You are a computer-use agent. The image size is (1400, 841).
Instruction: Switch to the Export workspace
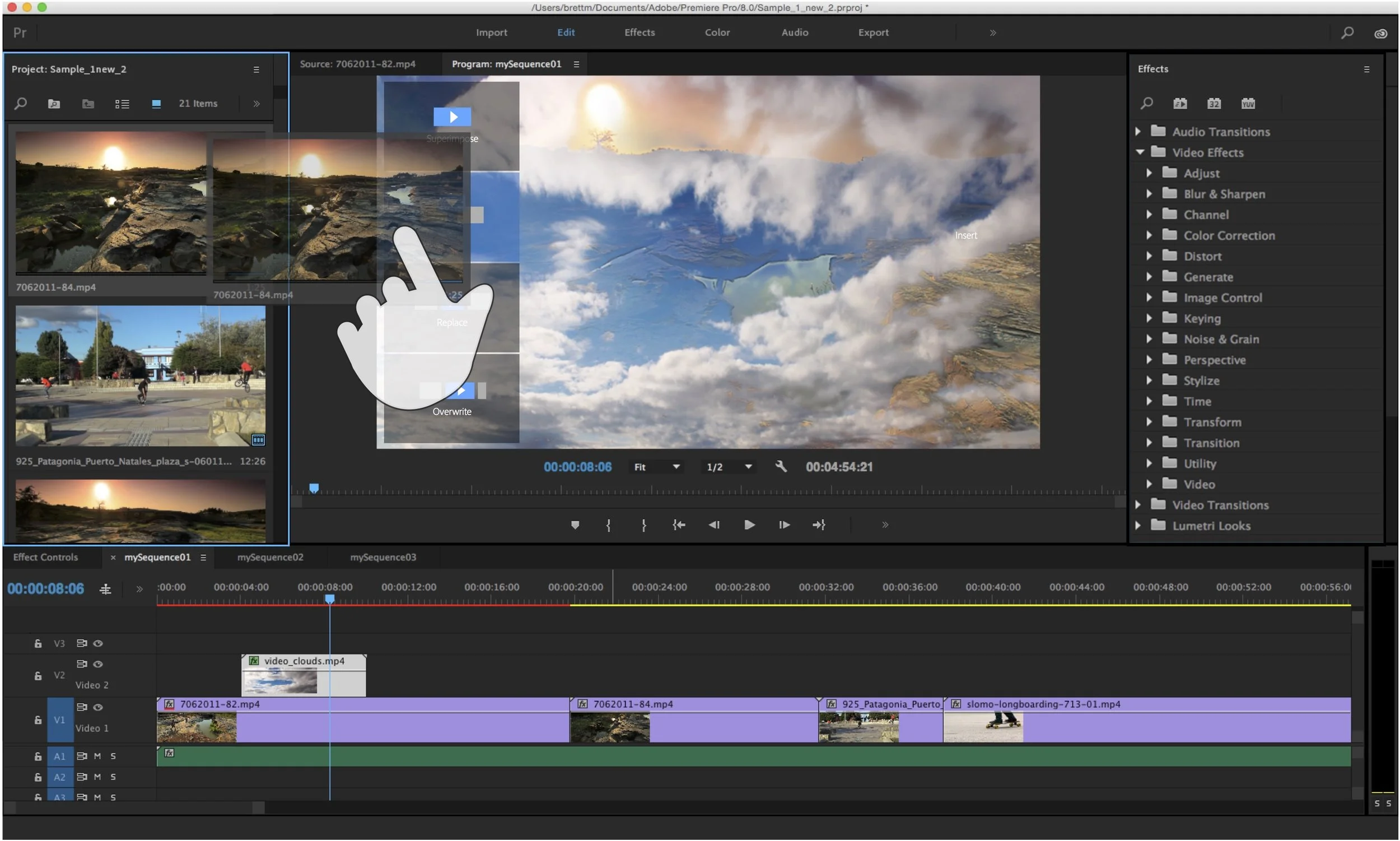click(872, 32)
